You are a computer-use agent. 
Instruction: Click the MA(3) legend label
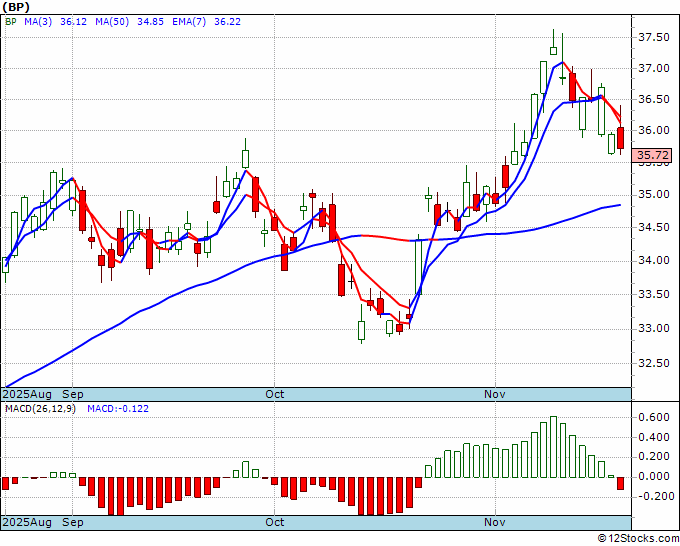coord(38,22)
